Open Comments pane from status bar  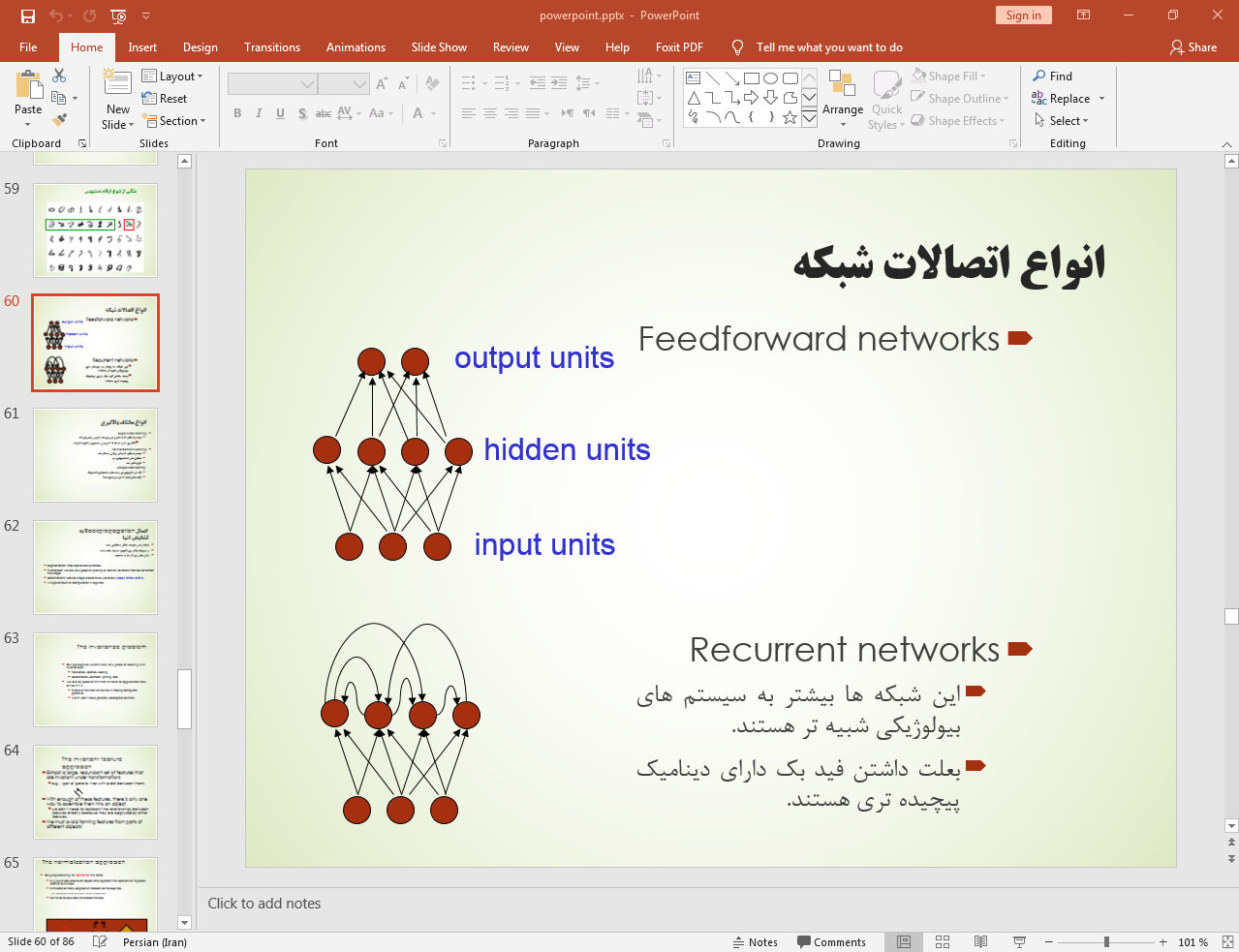point(831,941)
